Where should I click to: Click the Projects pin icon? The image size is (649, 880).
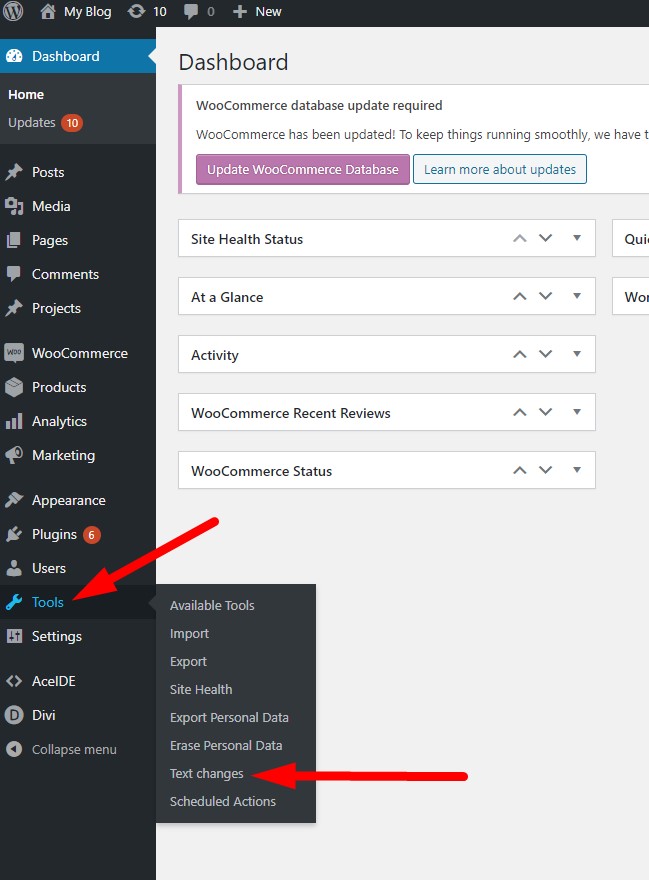14,308
